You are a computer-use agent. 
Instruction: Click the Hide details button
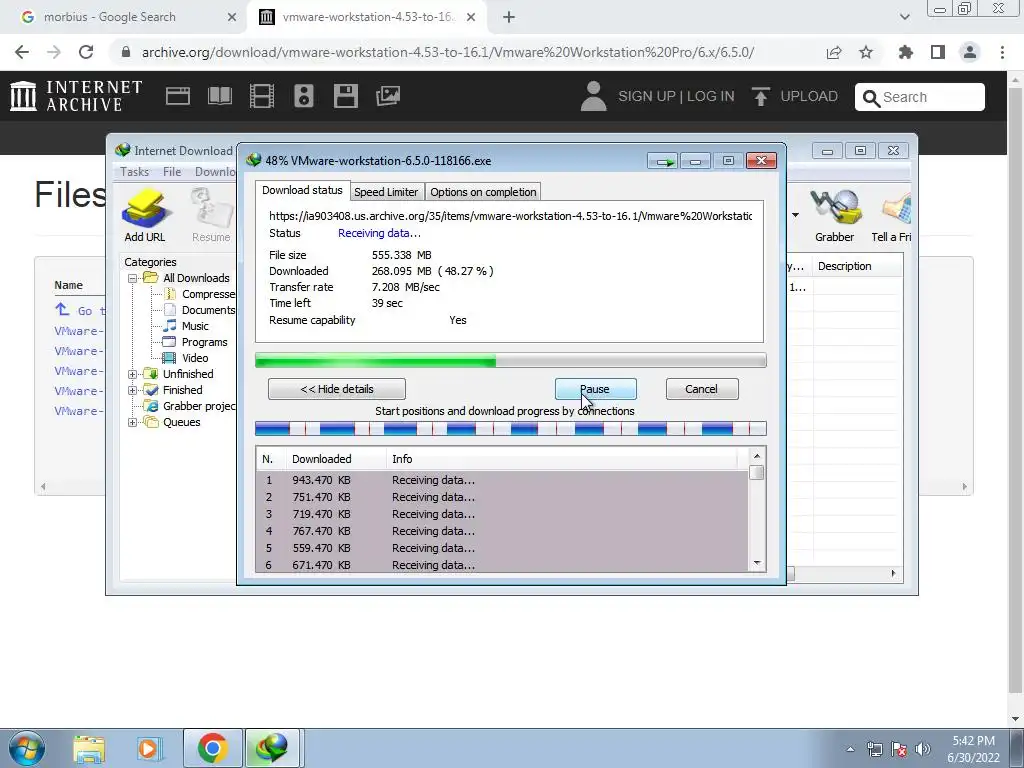337,389
